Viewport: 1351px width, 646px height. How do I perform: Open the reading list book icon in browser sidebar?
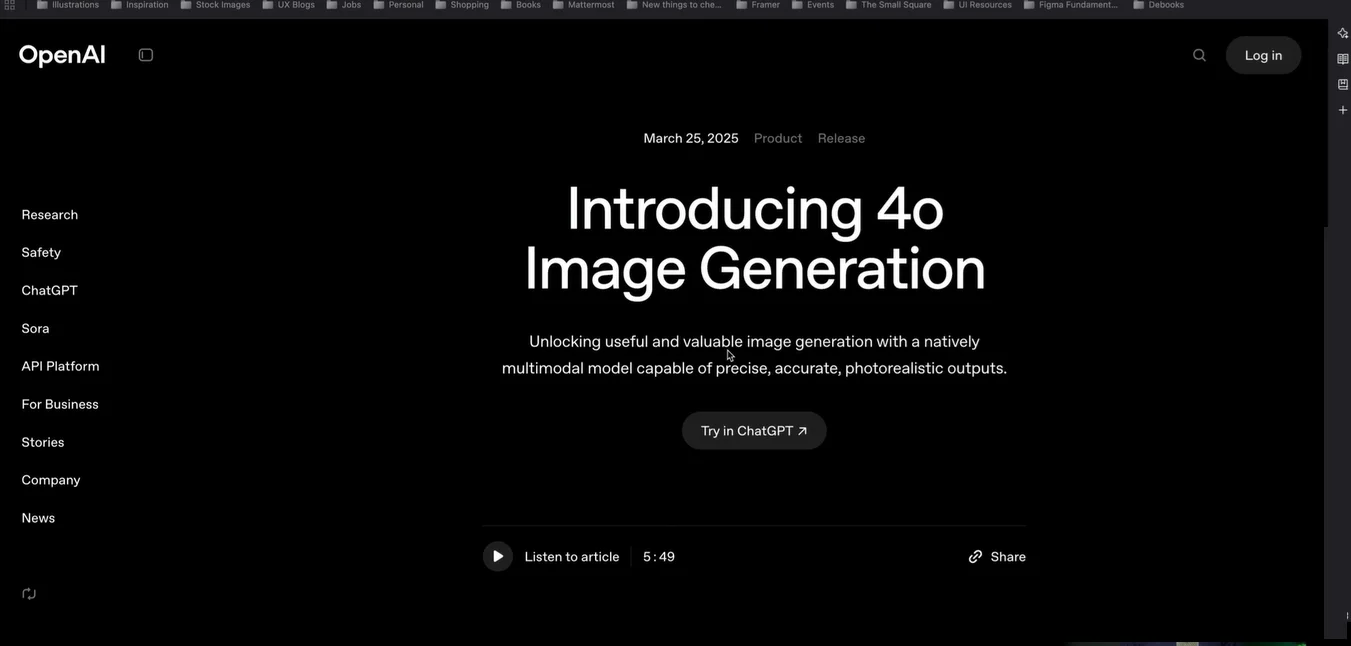pos(1343,59)
